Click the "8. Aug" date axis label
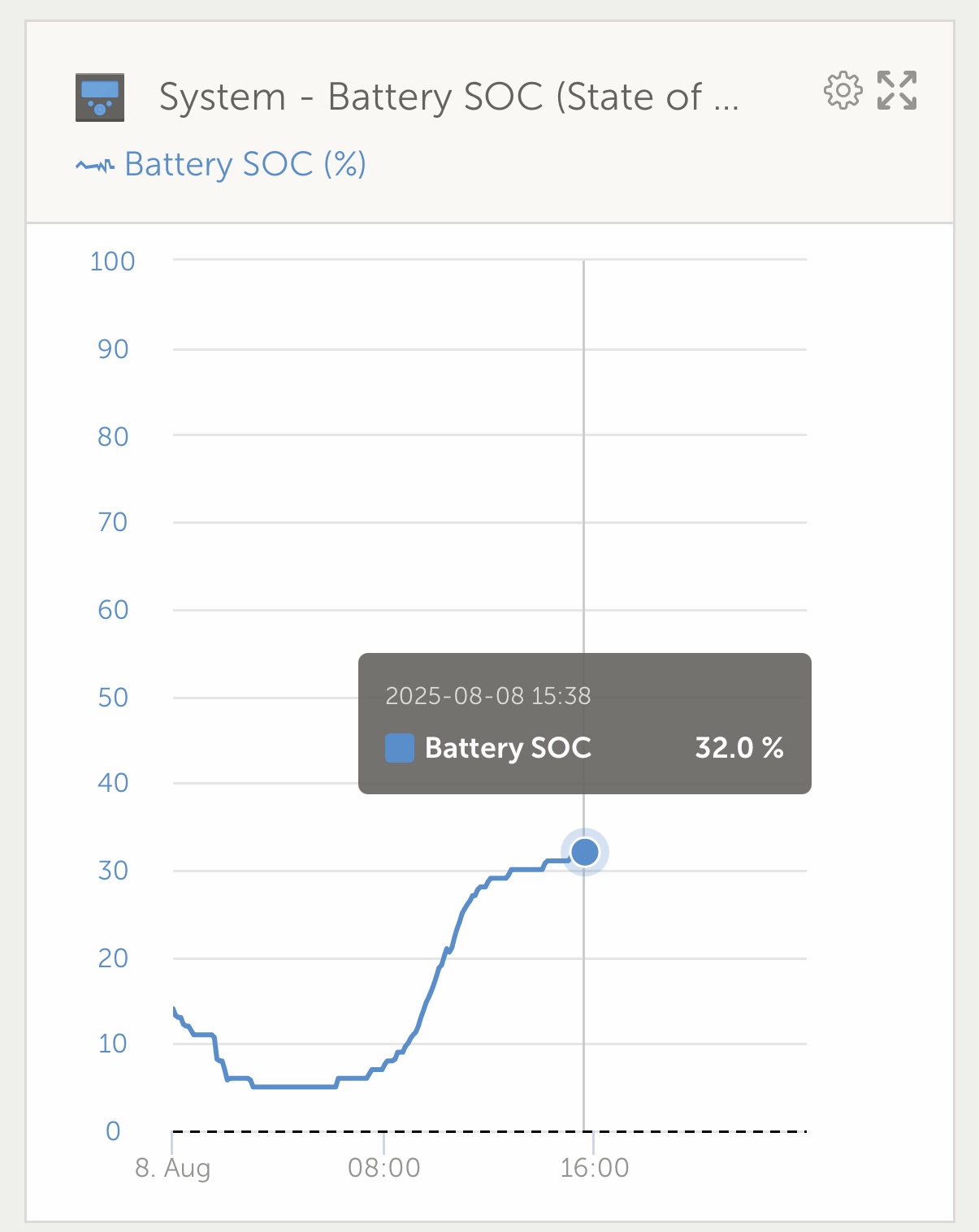 pos(173,1168)
